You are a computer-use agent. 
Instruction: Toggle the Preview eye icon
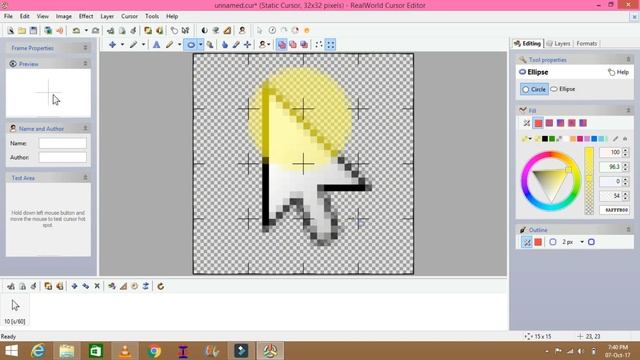[x=13, y=64]
